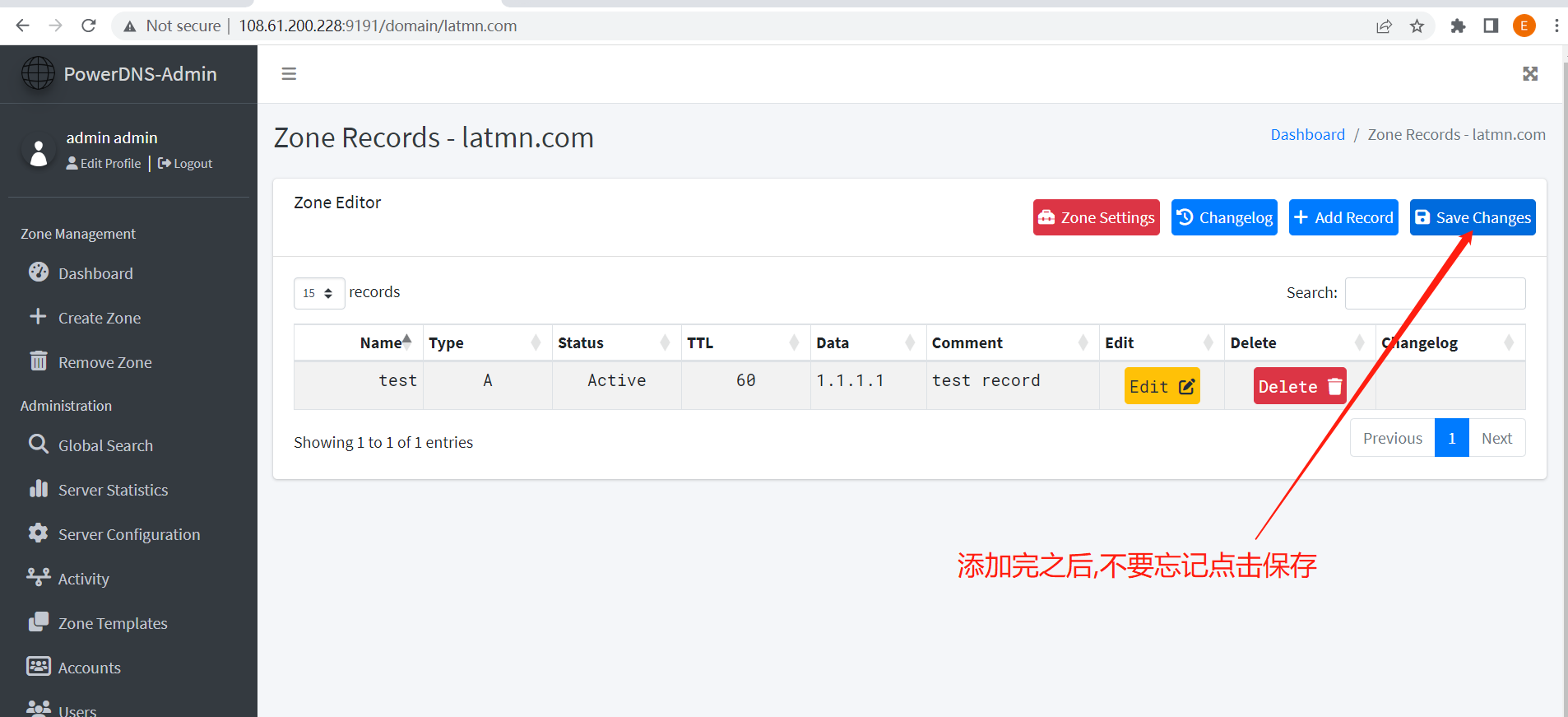1568x717 pixels.
Task: Click the PowerDNS-Admin globe logo
Action: click(38, 73)
